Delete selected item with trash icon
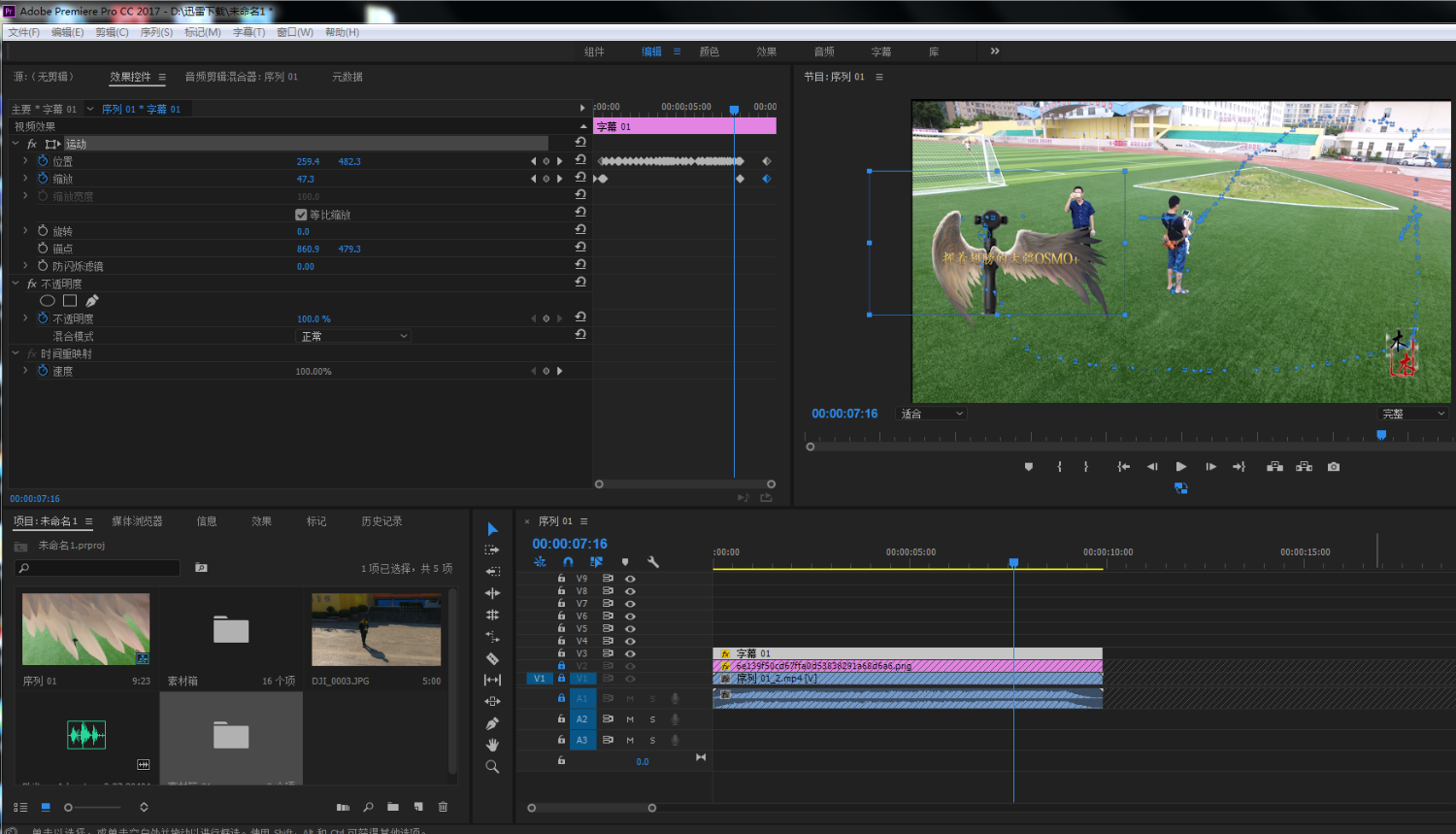The image size is (1456, 834). [x=444, y=807]
